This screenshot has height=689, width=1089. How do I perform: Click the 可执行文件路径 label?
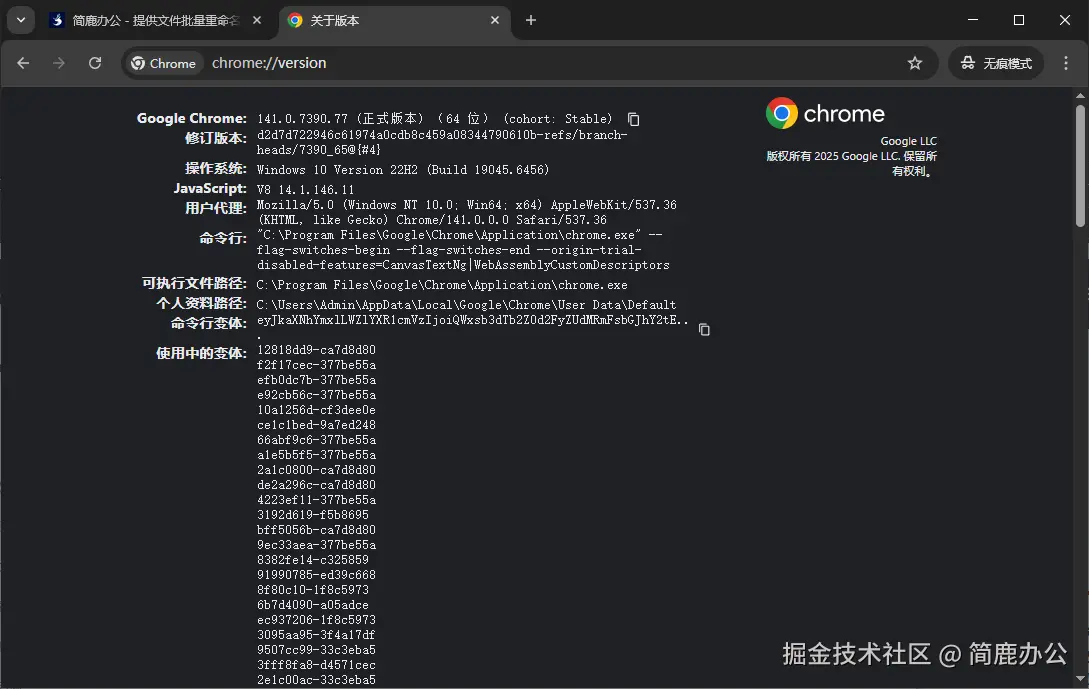click(194, 283)
